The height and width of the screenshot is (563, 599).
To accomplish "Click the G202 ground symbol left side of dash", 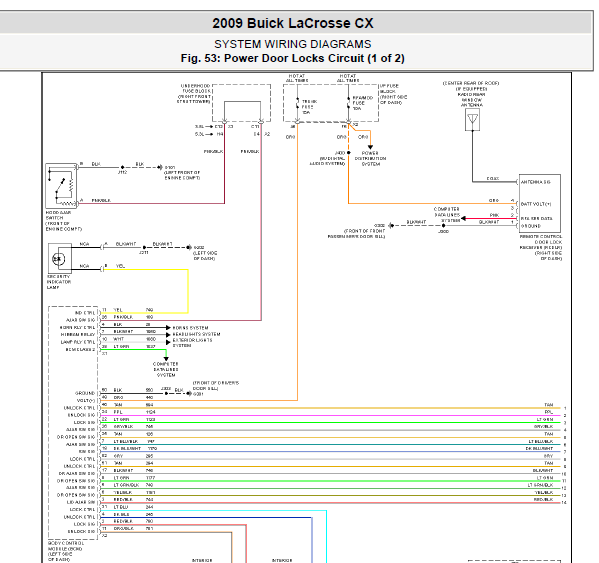I will 189,248.
